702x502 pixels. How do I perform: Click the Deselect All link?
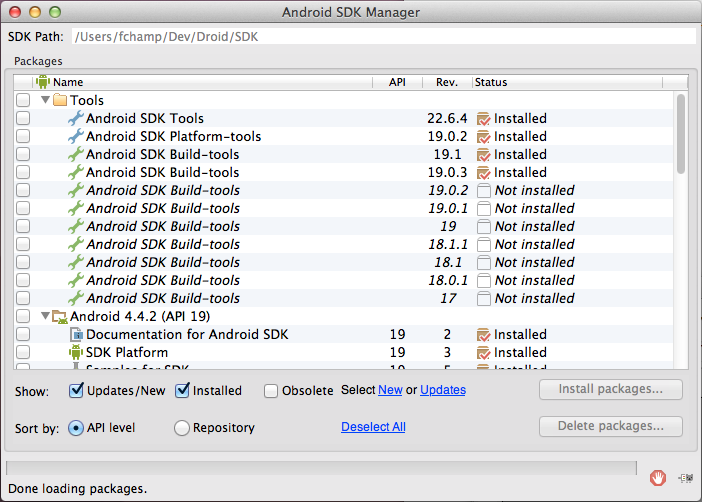(373, 427)
